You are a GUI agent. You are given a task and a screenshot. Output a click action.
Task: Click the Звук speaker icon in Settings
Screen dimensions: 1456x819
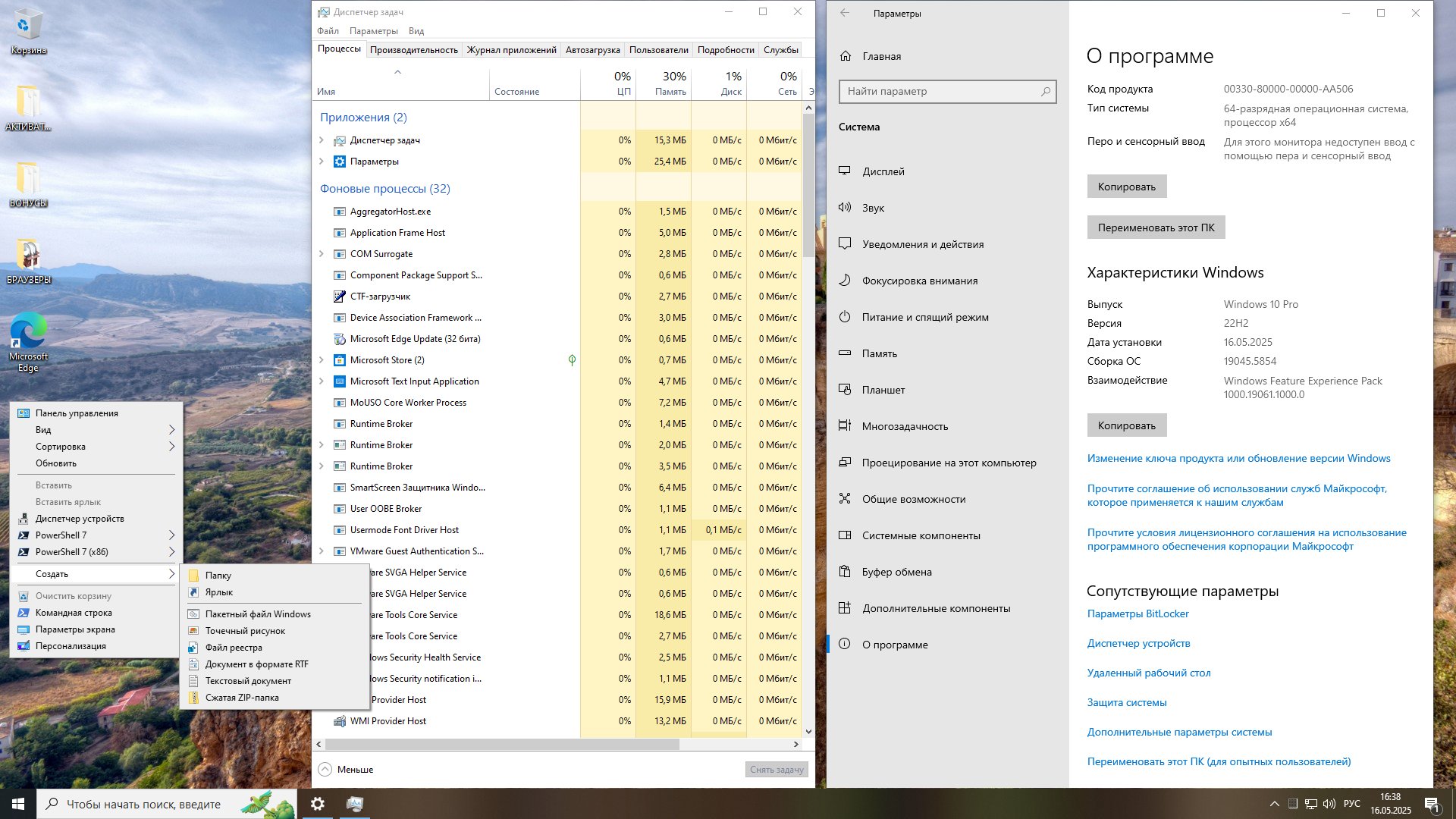[845, 208]
